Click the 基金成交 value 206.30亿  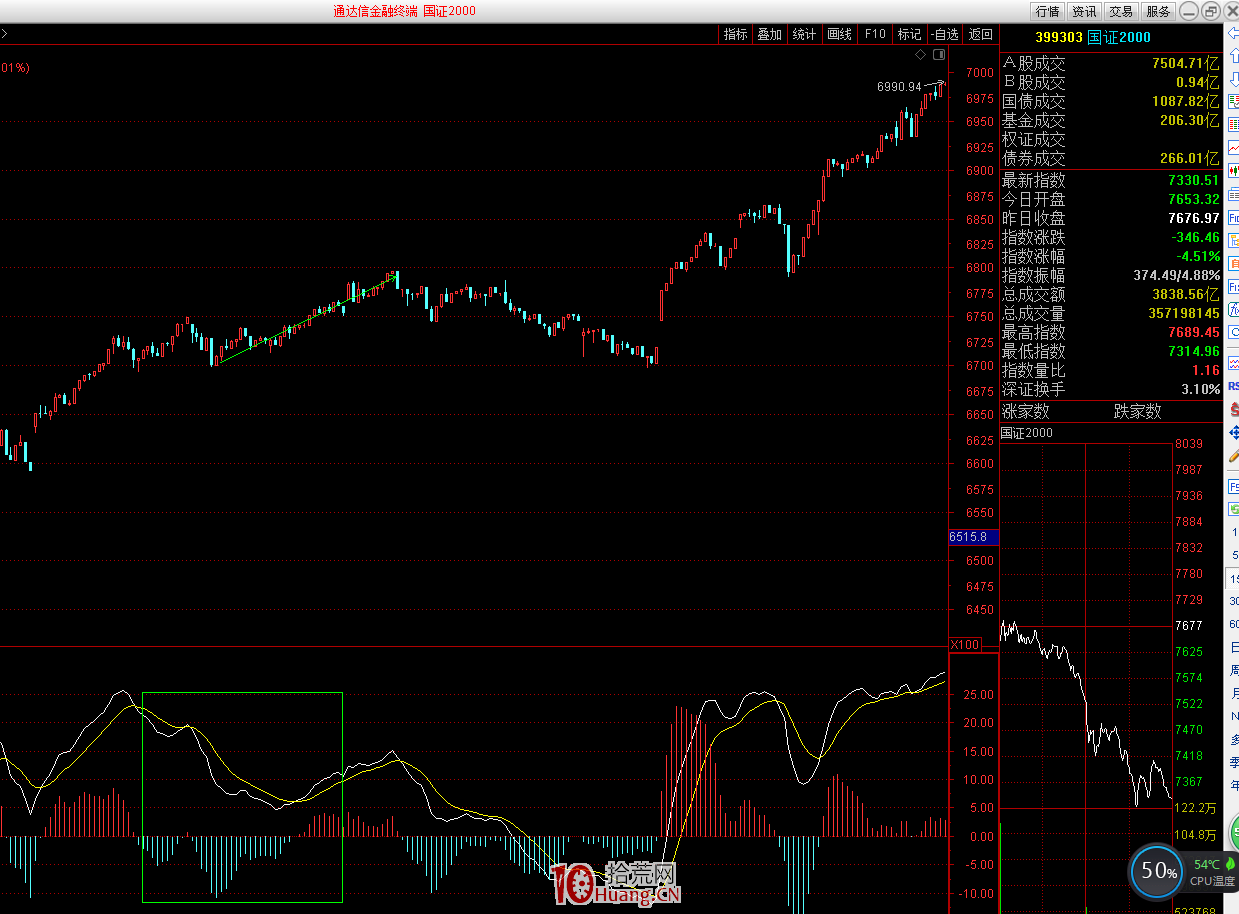(x=1190, y=120)
